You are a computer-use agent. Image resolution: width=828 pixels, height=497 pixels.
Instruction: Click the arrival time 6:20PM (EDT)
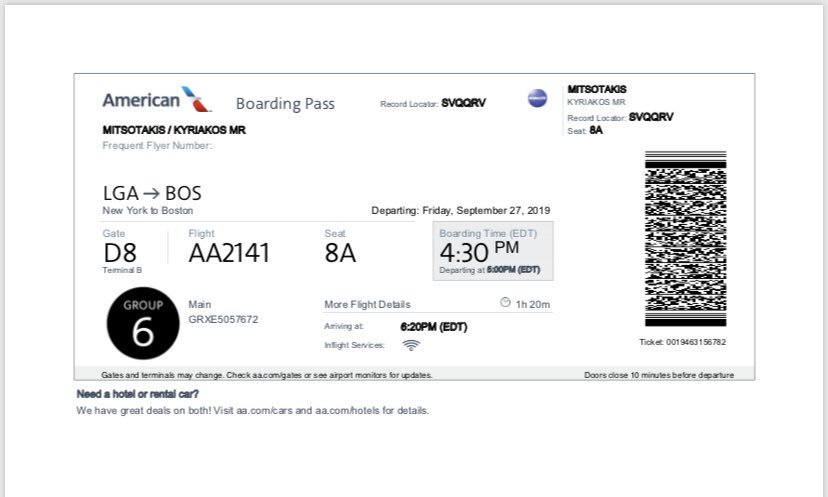pos(434,326)
